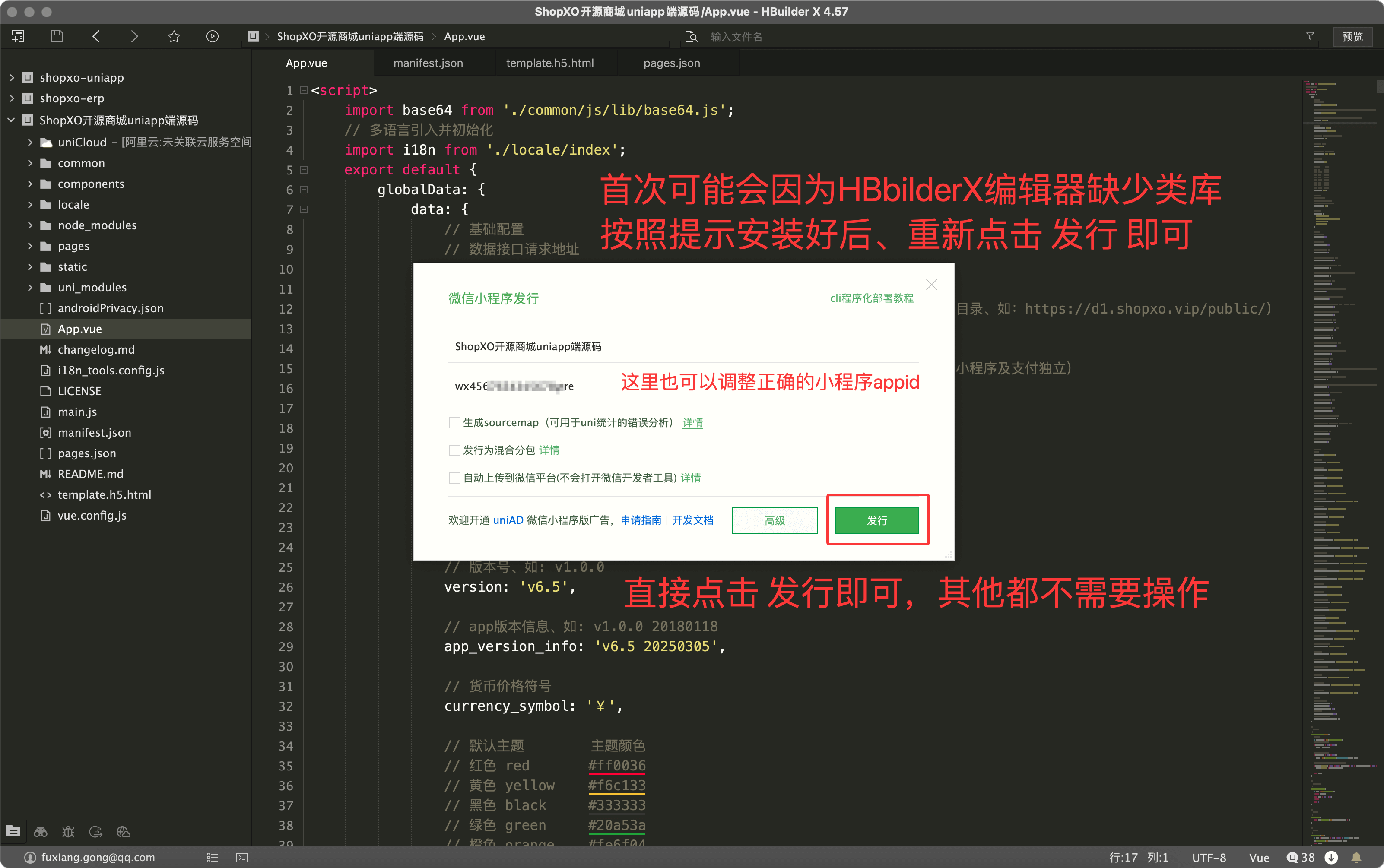Check the mixed subpackage publish option
Image resolution: width=1384 pixels, height=868 pixels.
point(454,450)
